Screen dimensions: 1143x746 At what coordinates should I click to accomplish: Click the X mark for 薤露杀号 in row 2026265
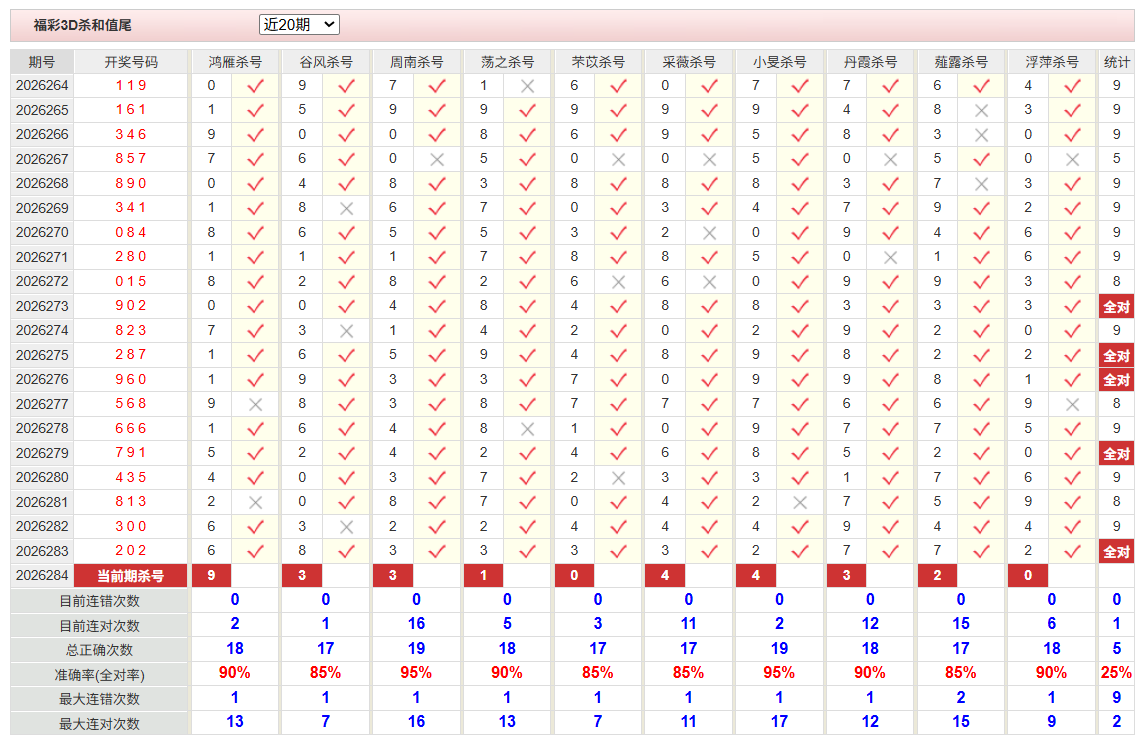click(x=981, y=111)
